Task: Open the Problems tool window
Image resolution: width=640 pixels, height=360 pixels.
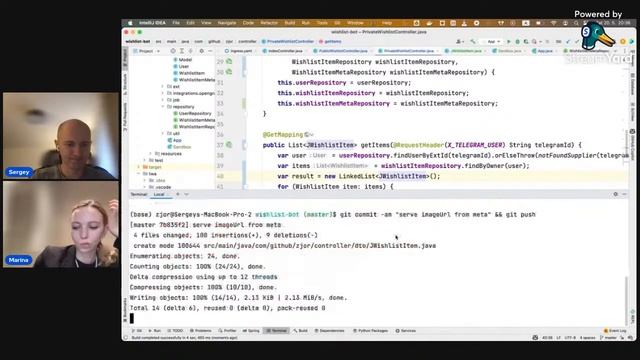Action: 200,331
